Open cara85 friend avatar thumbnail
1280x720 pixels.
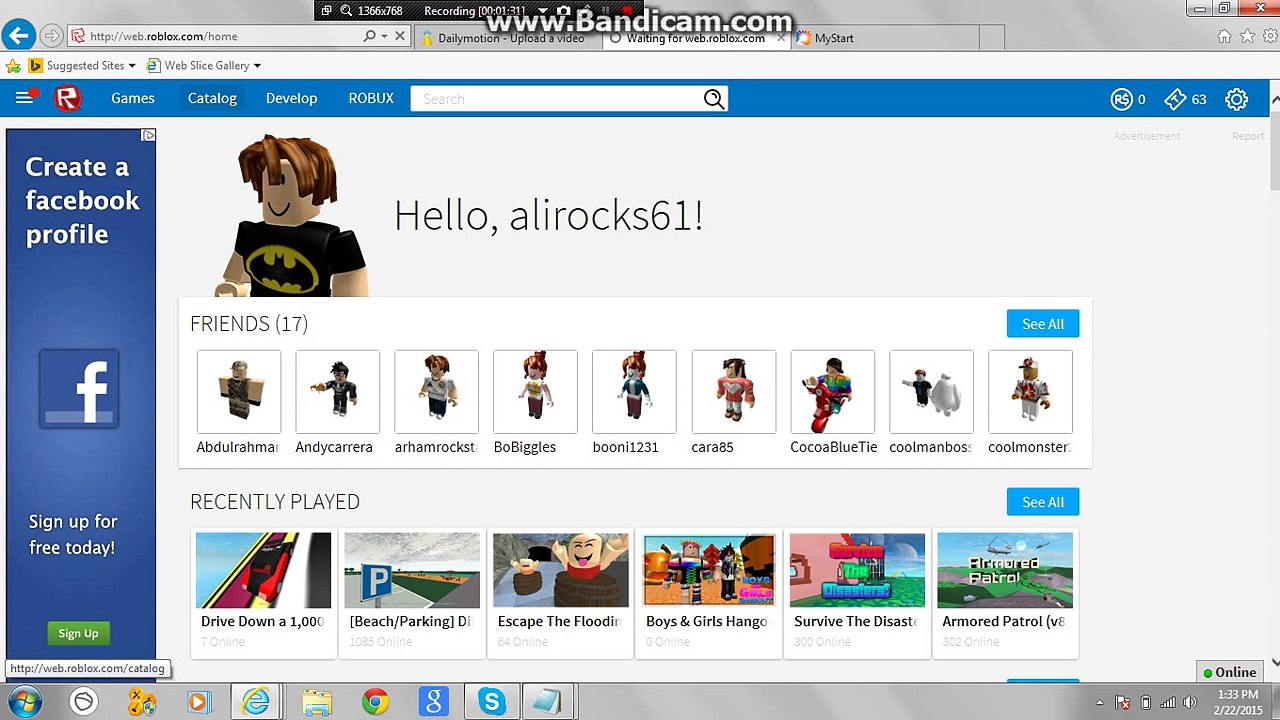pos(733,392)
